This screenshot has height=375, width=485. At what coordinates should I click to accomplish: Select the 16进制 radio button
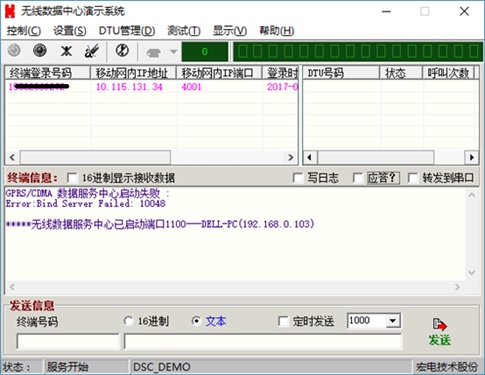click(128, 321)
